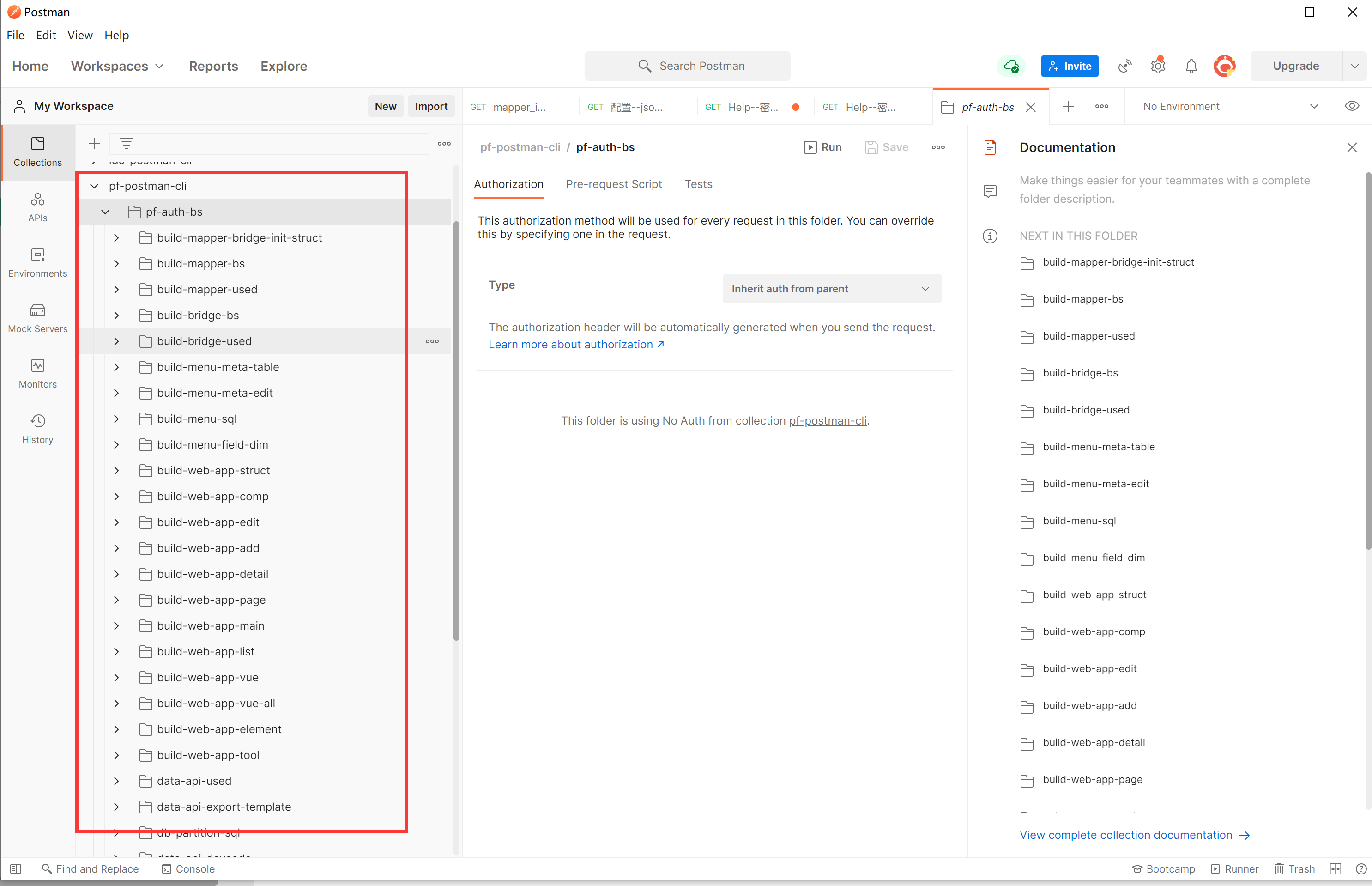Viewport: 1372px width, 886px height.
Task: Switch to the GET mapper_i... tab
Action: (520, 107)
